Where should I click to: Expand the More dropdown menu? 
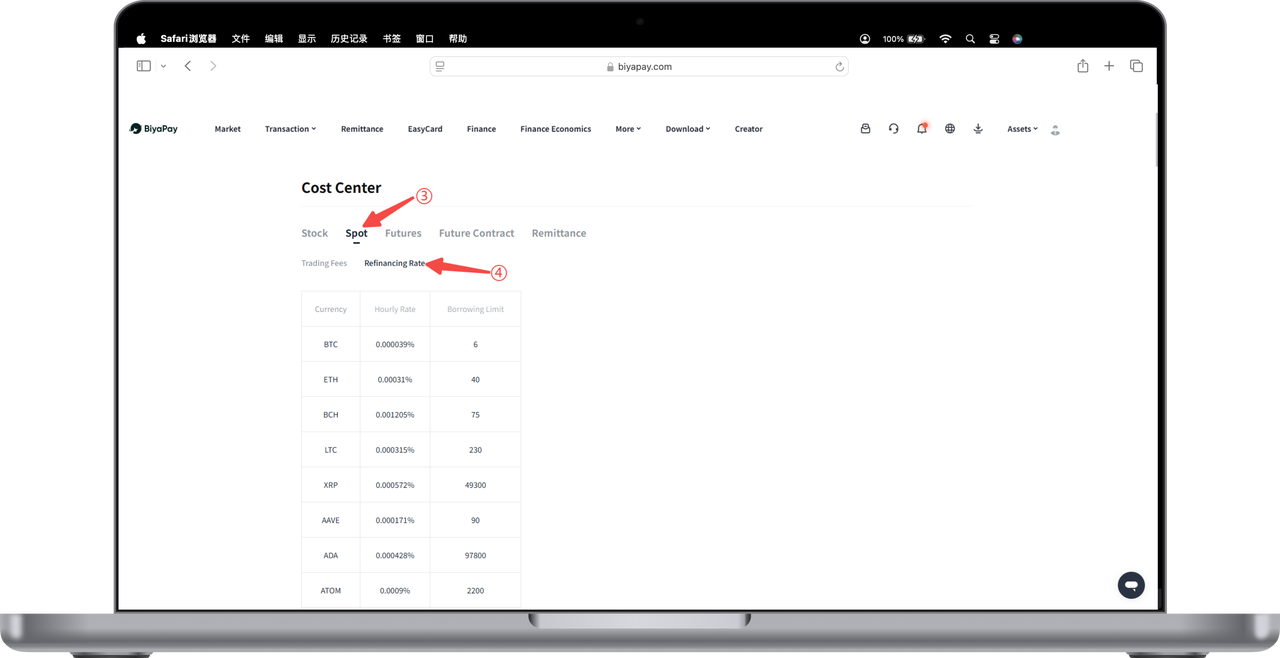point(628,129)
